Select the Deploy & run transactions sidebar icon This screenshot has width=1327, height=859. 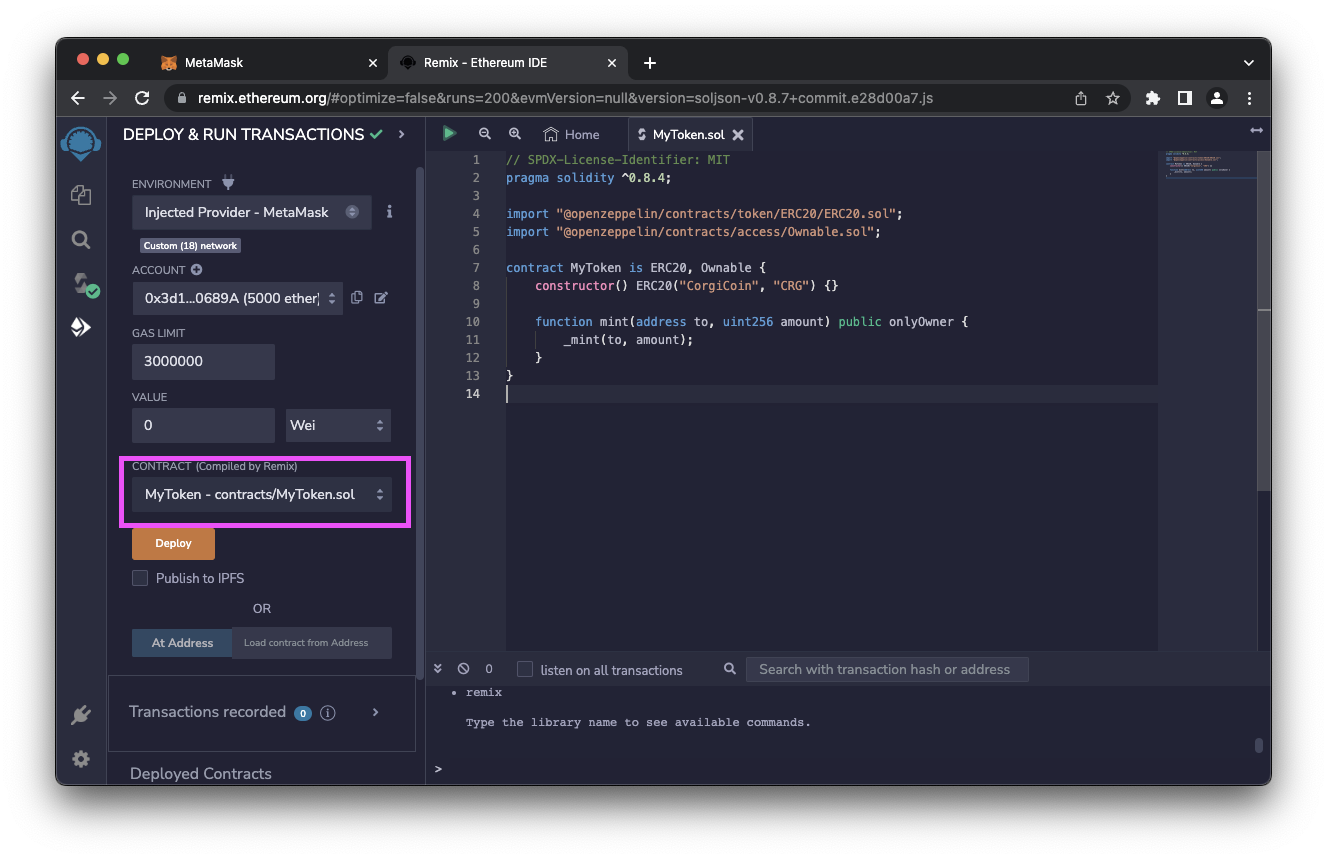81,327
